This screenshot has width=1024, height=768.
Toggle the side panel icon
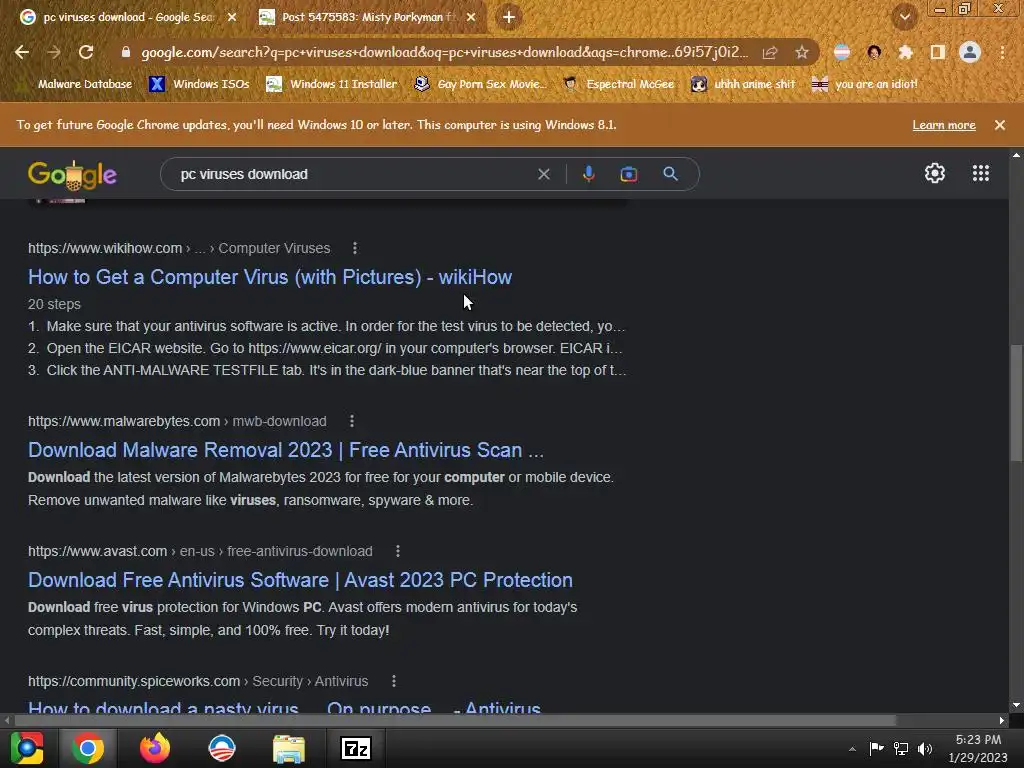coord(938,52)
